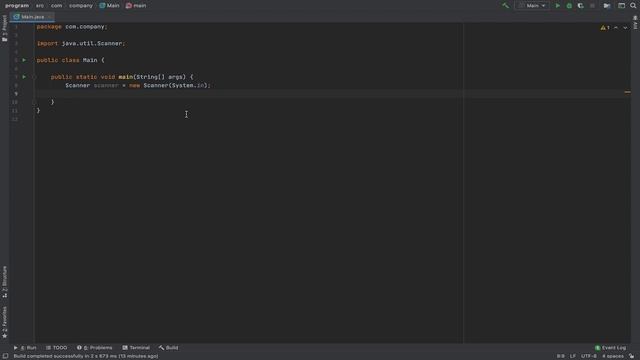Click line number 8 in the gutter
The image size is (640, 360).
[x=16, y=85]
